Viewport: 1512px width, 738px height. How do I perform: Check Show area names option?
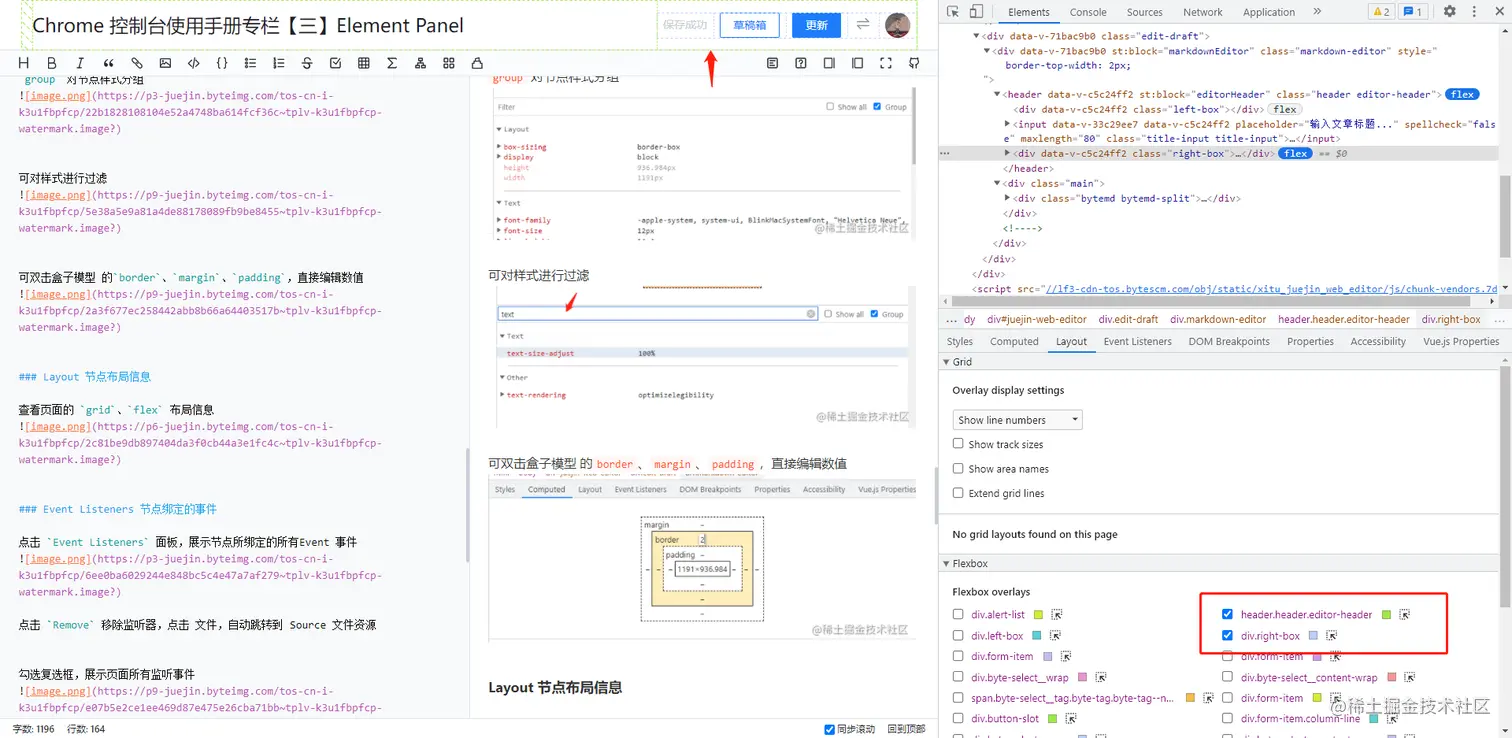tap(958, 468)
